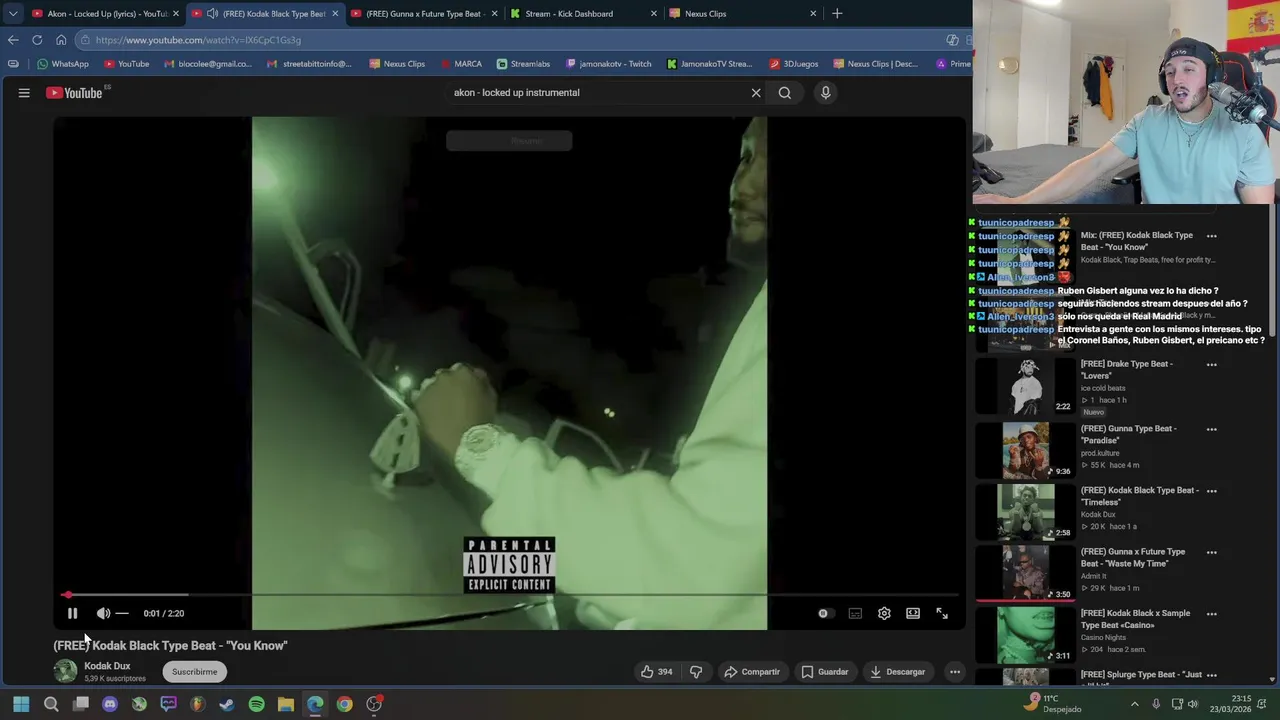Open the YouTube guide hamburger menu
The height and width of the screenshot is (720, 1280).
(24, 92)
